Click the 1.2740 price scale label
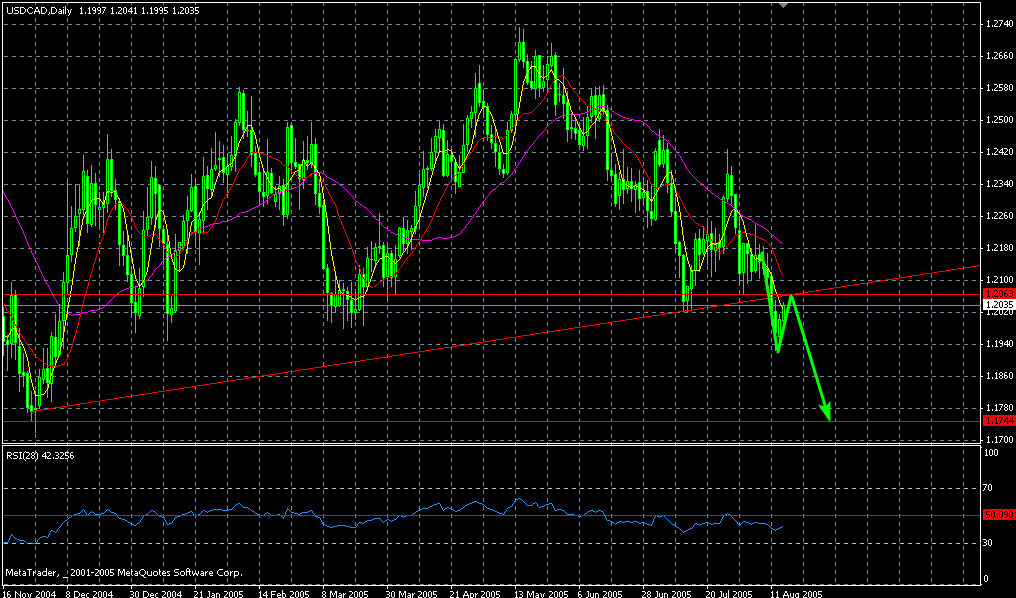The width and height of the screenshot is (1016, 598). 999,23
